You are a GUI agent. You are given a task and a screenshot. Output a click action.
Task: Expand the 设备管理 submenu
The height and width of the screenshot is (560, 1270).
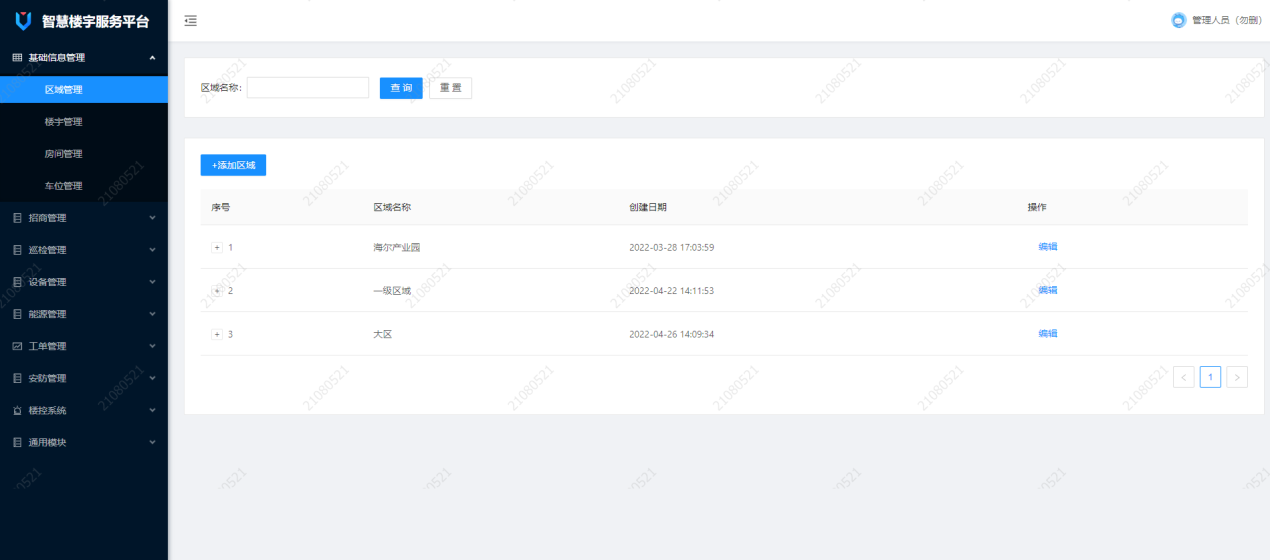(152, 282)
